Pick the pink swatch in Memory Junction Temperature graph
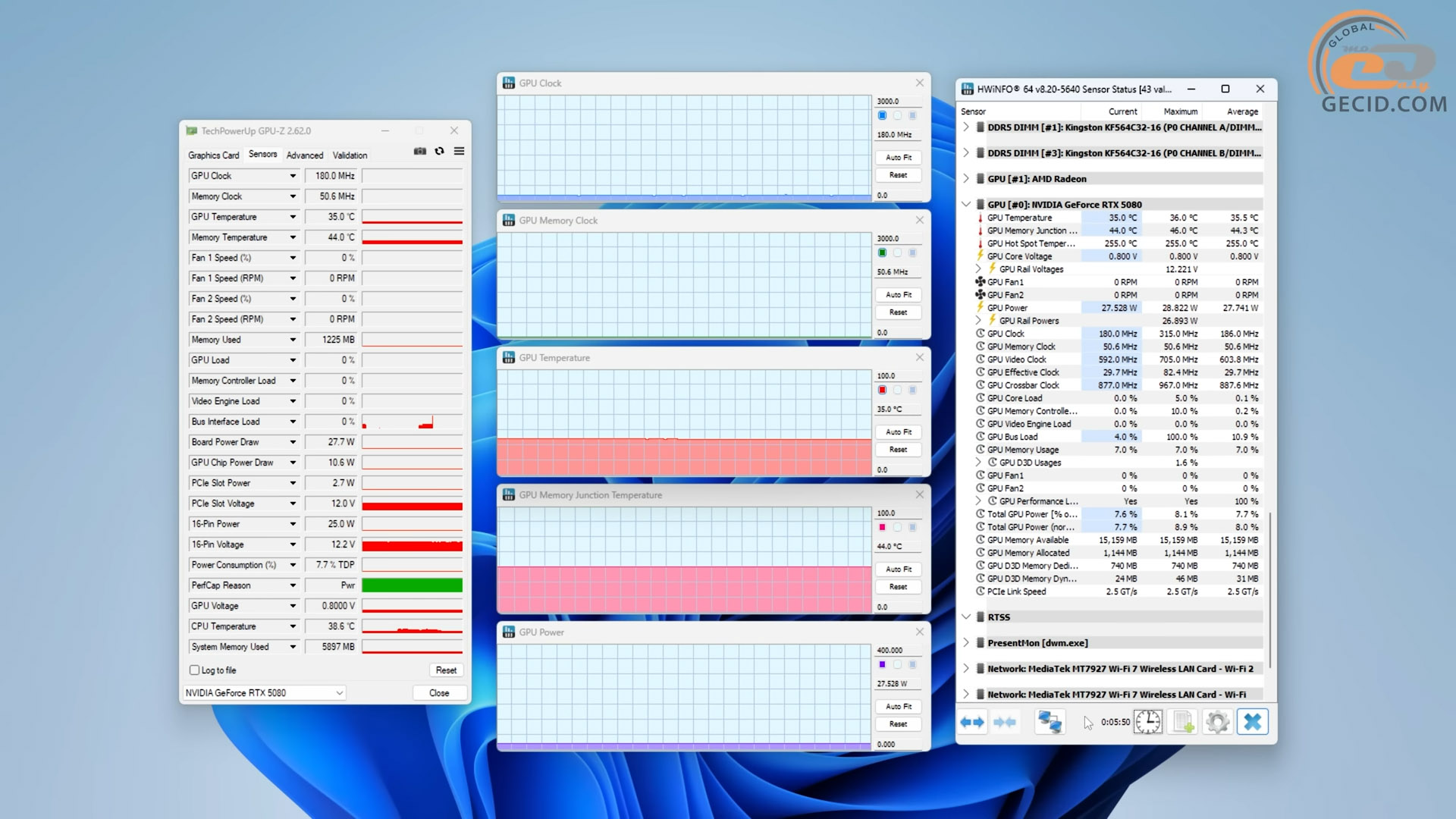 point(882,528)
